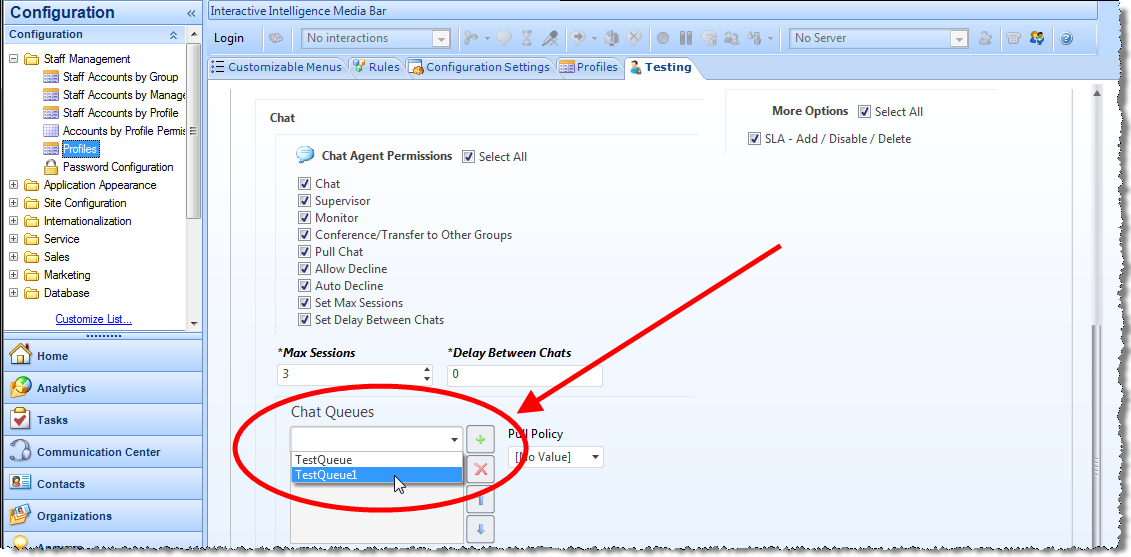Click the Customize List link
The width and height of the screenshot is (1131, 557).
tap(93, 319)
